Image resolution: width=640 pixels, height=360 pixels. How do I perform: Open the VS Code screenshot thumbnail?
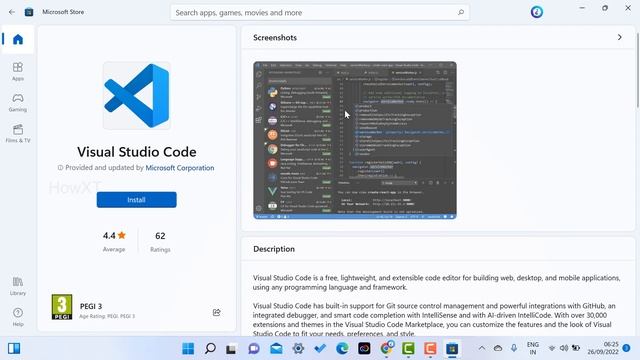click(x=355, y=140)
